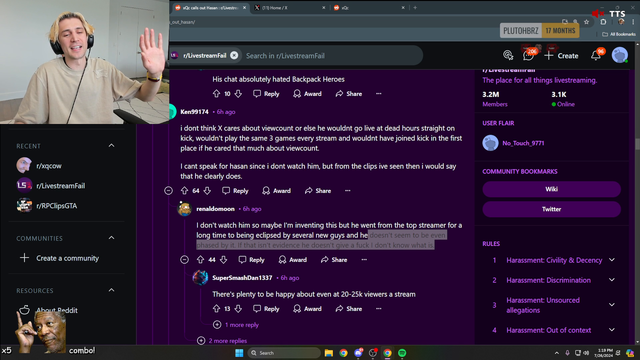Collapse the renaldomoon comment thread
Viewport: 640px width, 360px height.
[184, 260]
